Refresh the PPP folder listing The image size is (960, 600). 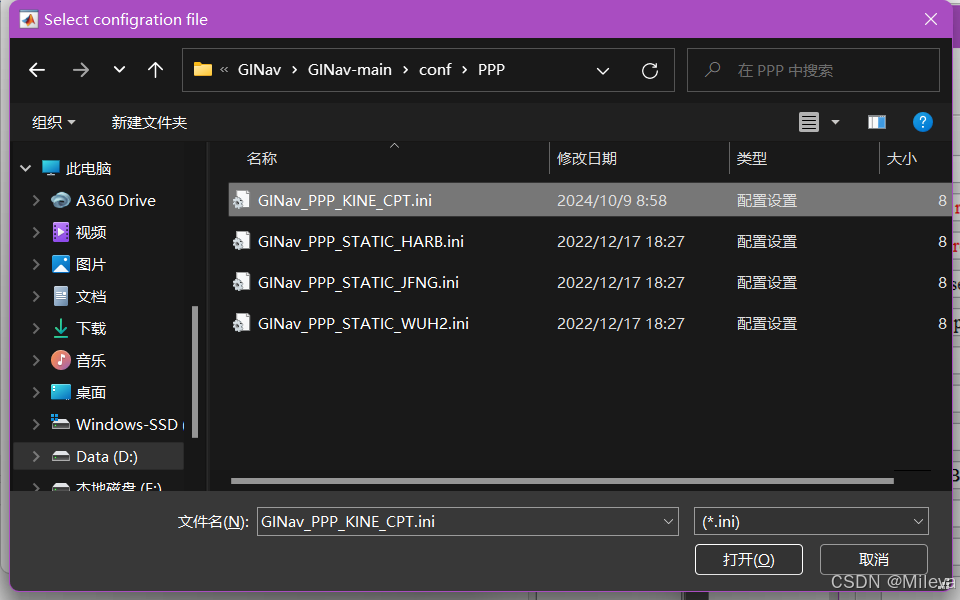pyautogui.click(x=650, y=71)
